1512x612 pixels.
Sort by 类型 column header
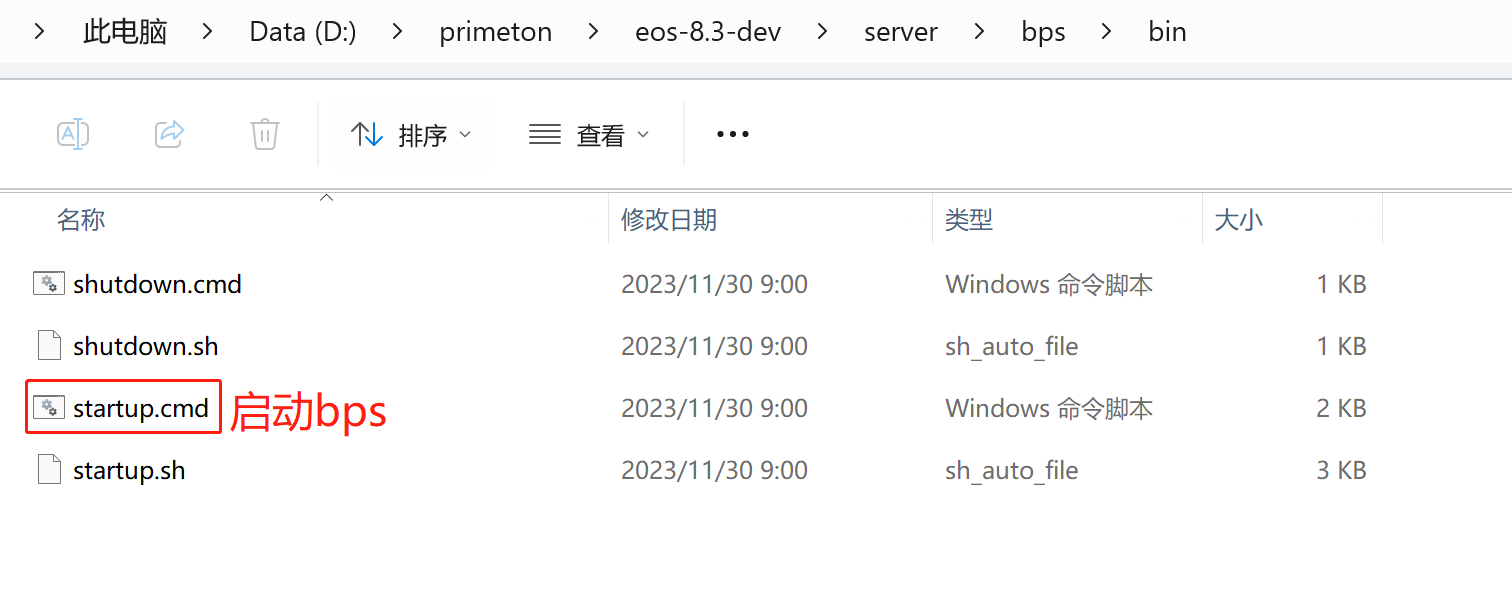(x=968, y=220)
